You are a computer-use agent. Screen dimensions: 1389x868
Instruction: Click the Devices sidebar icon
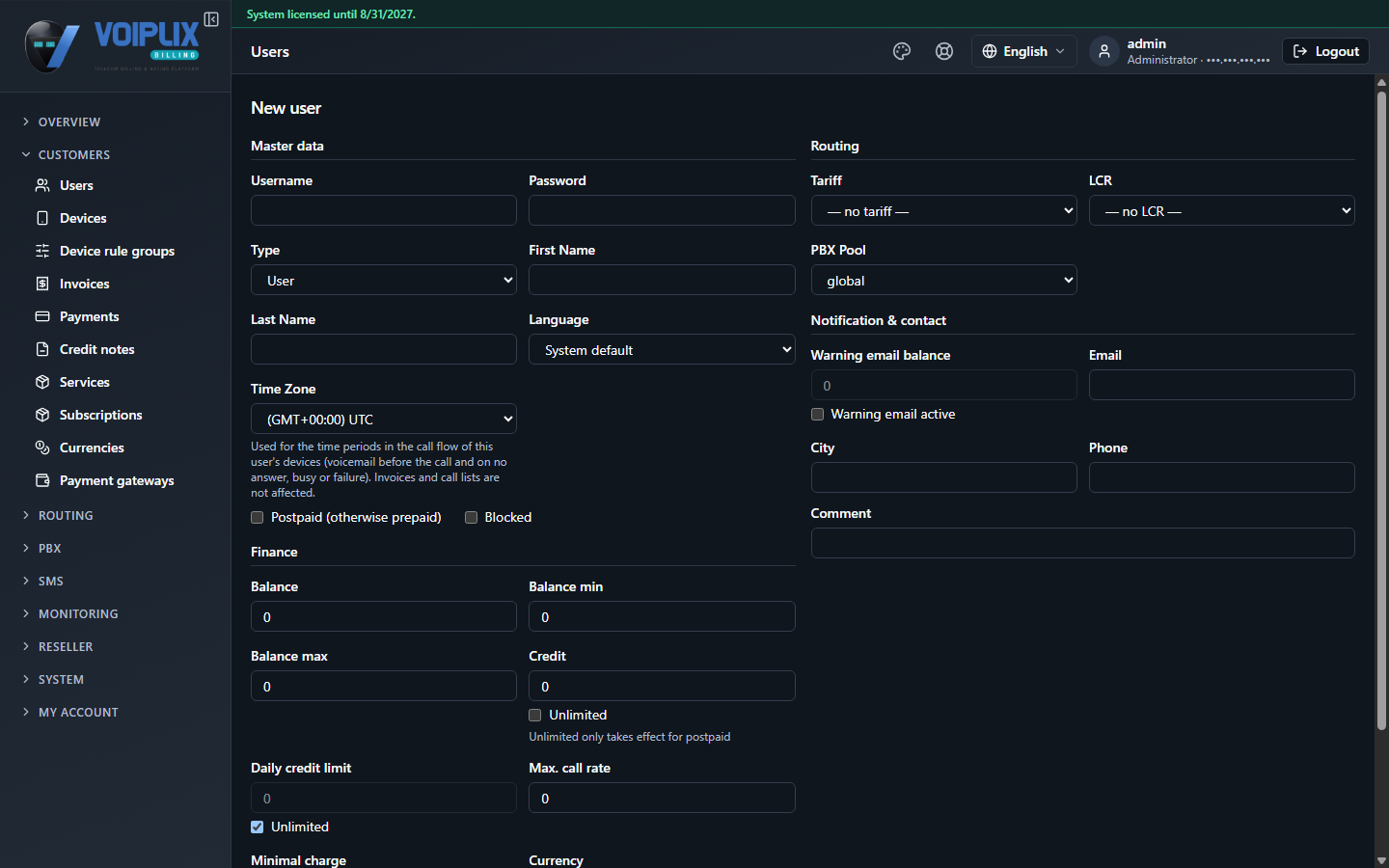click(42, 218)
